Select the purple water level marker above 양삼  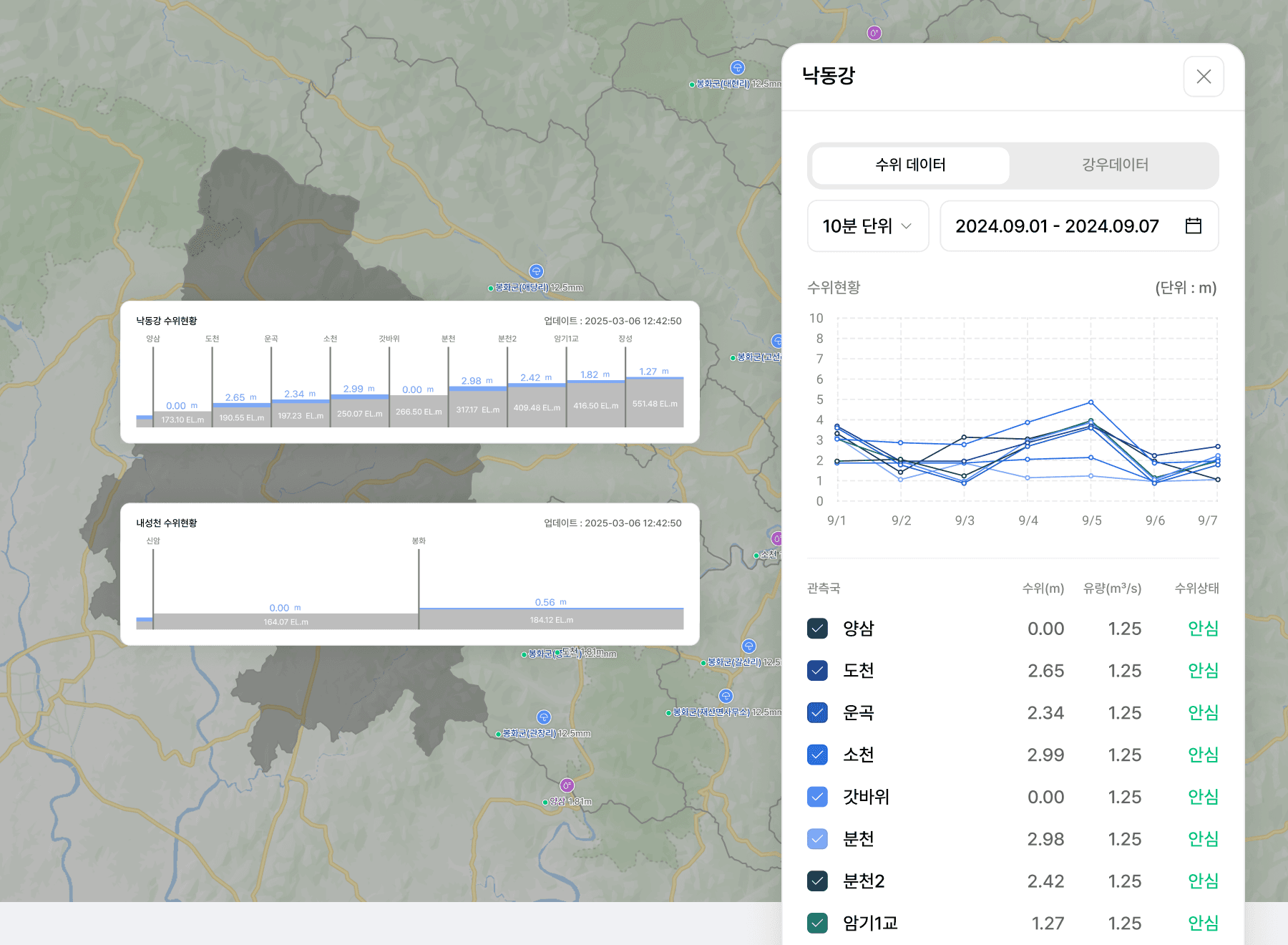567,785
